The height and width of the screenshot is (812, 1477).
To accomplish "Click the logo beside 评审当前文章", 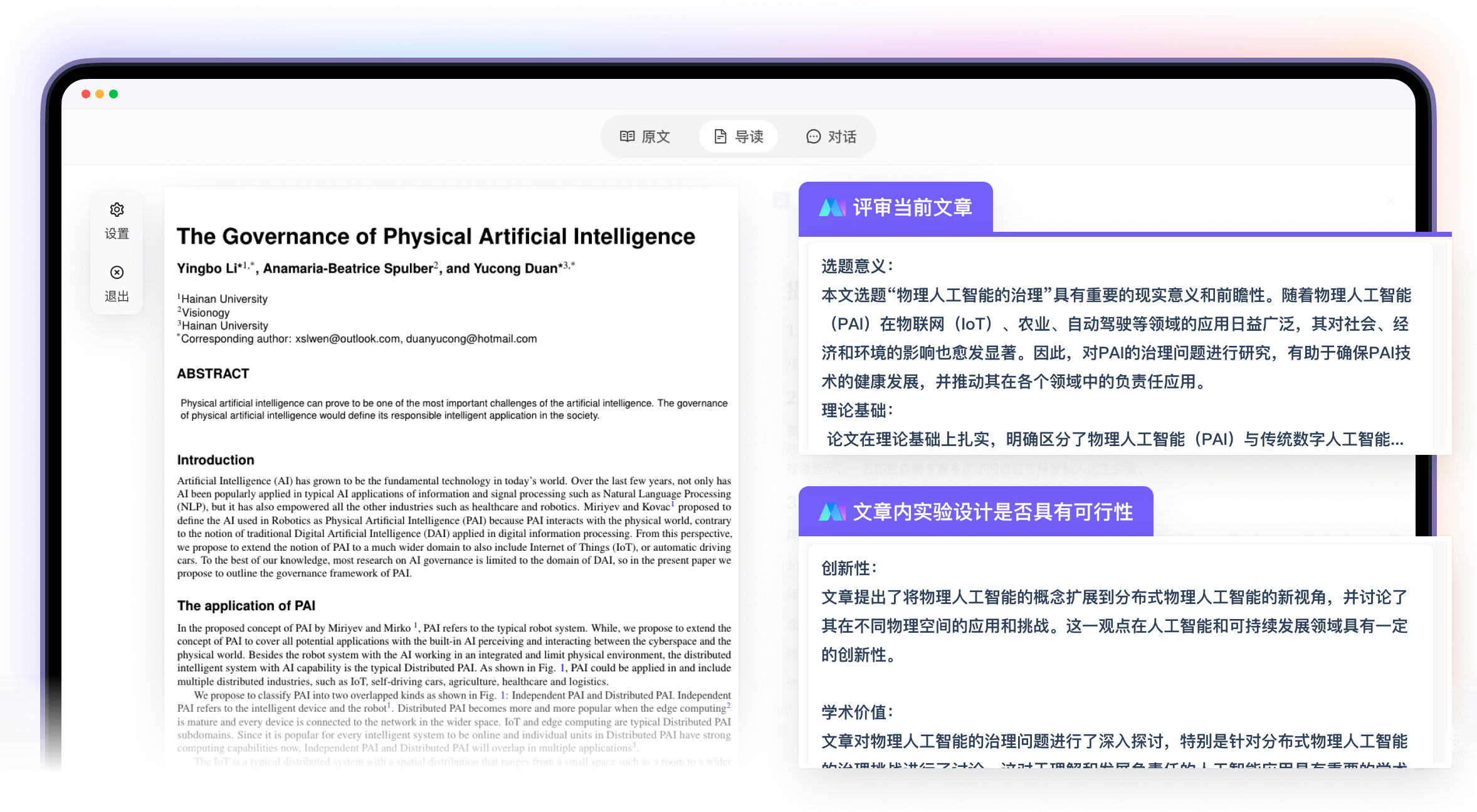I will pos(832,207).
